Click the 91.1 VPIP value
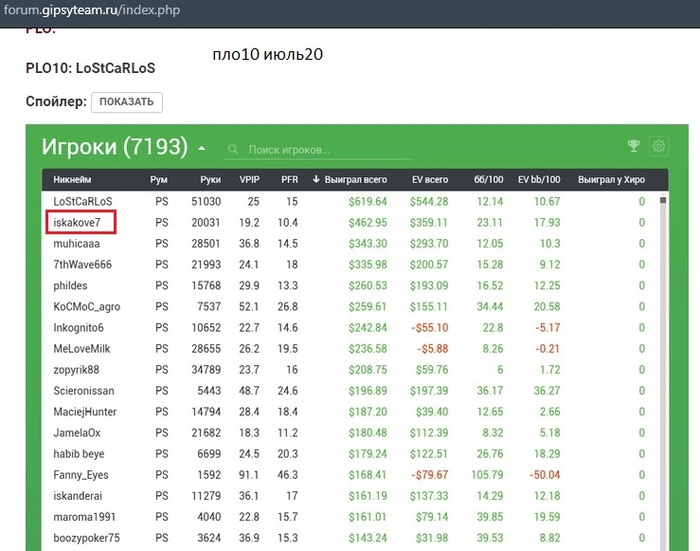700x551 pixels. [249, 475]
